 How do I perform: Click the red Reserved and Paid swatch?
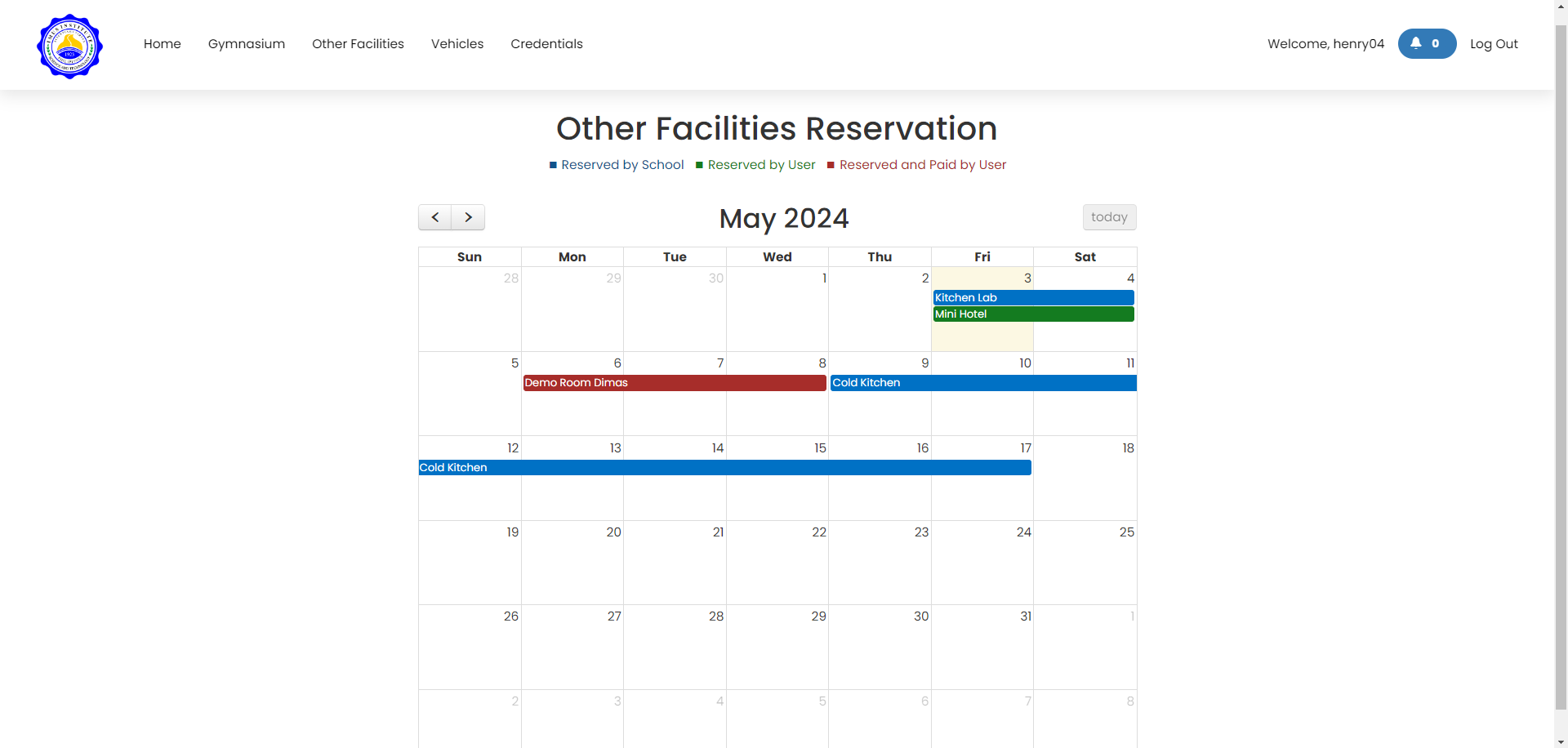[831, 165]
